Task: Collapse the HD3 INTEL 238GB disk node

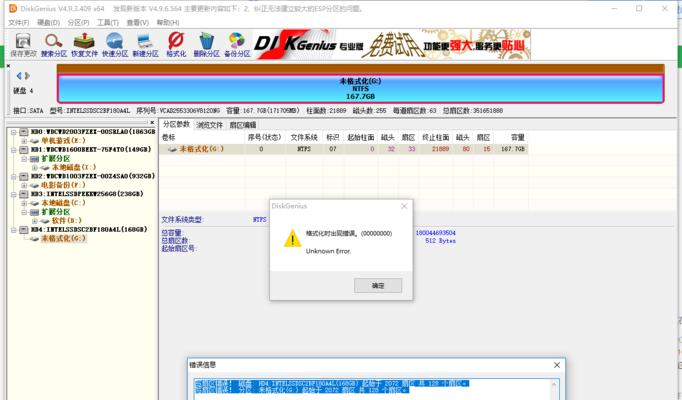Action: pyautogui.click(x=13, y=194)
